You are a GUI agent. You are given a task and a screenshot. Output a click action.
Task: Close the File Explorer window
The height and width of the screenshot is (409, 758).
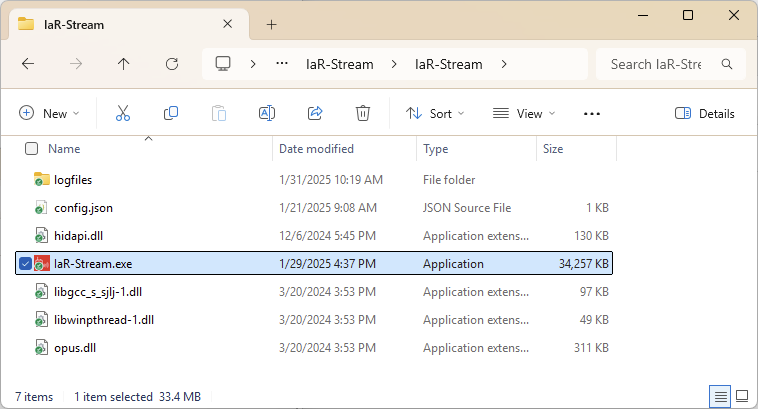click(x=734, y=15)
